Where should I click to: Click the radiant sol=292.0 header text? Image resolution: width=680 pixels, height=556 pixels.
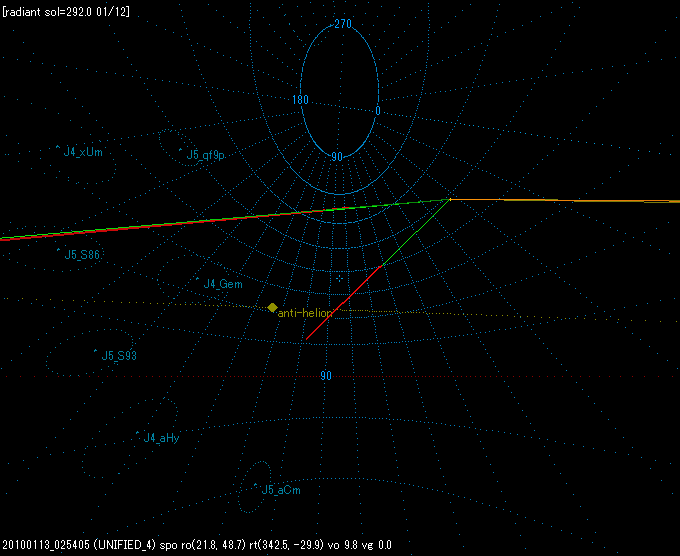pos(66,12)
